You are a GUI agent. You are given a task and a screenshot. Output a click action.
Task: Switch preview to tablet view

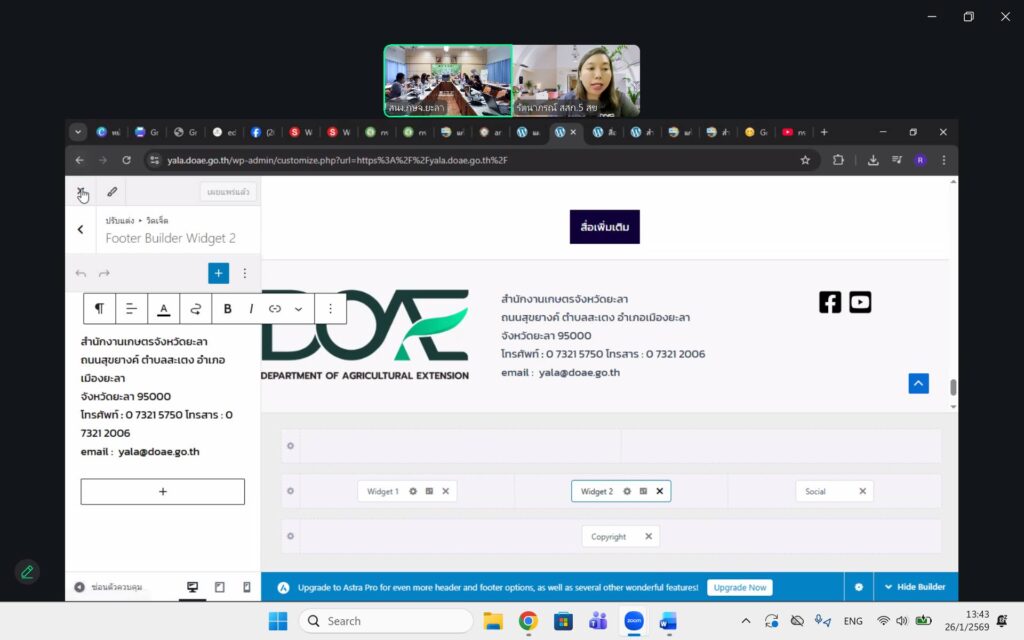(x=220, y=587)
